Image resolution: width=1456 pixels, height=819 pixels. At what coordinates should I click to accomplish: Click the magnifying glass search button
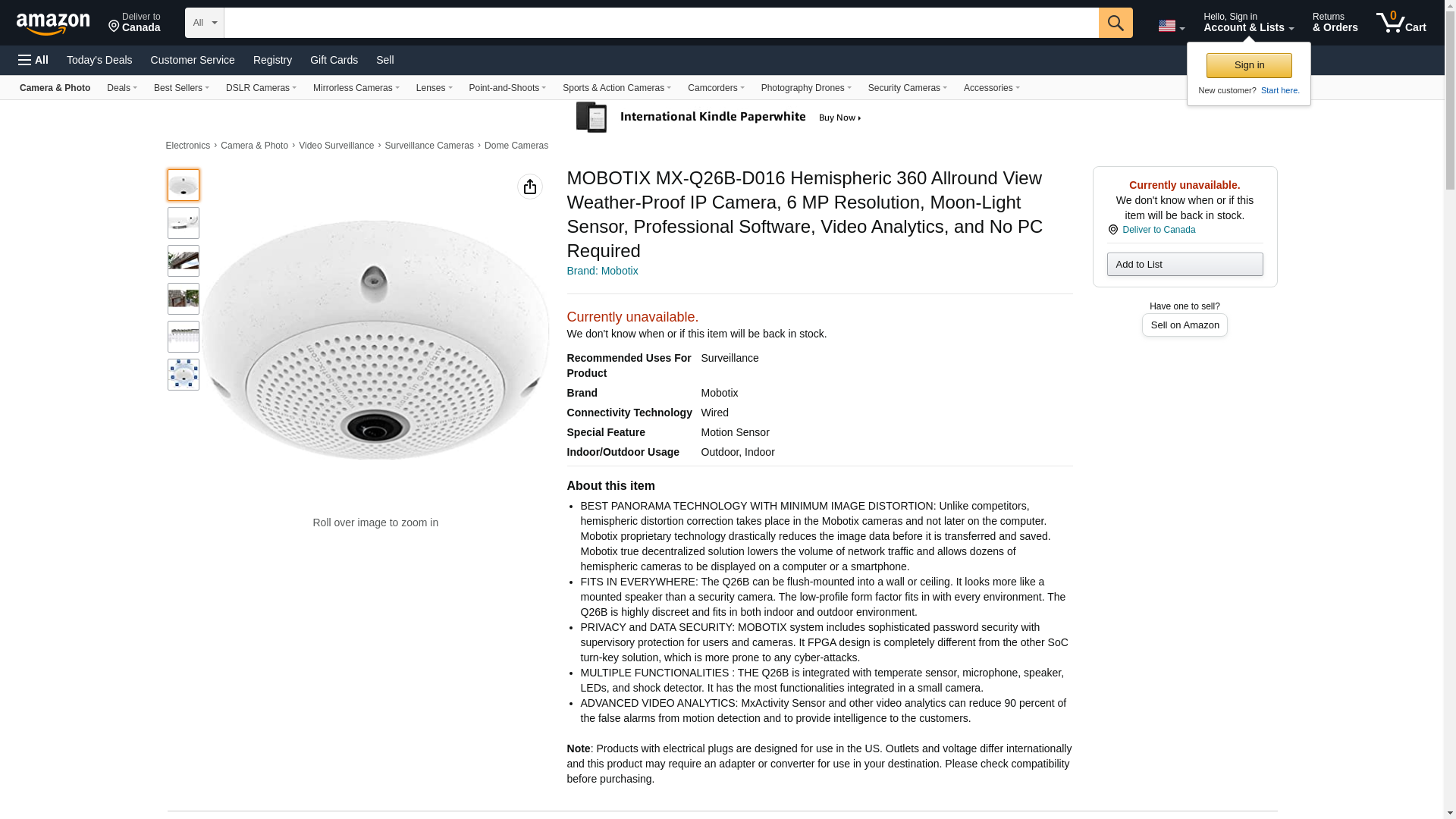point(1115,23)
